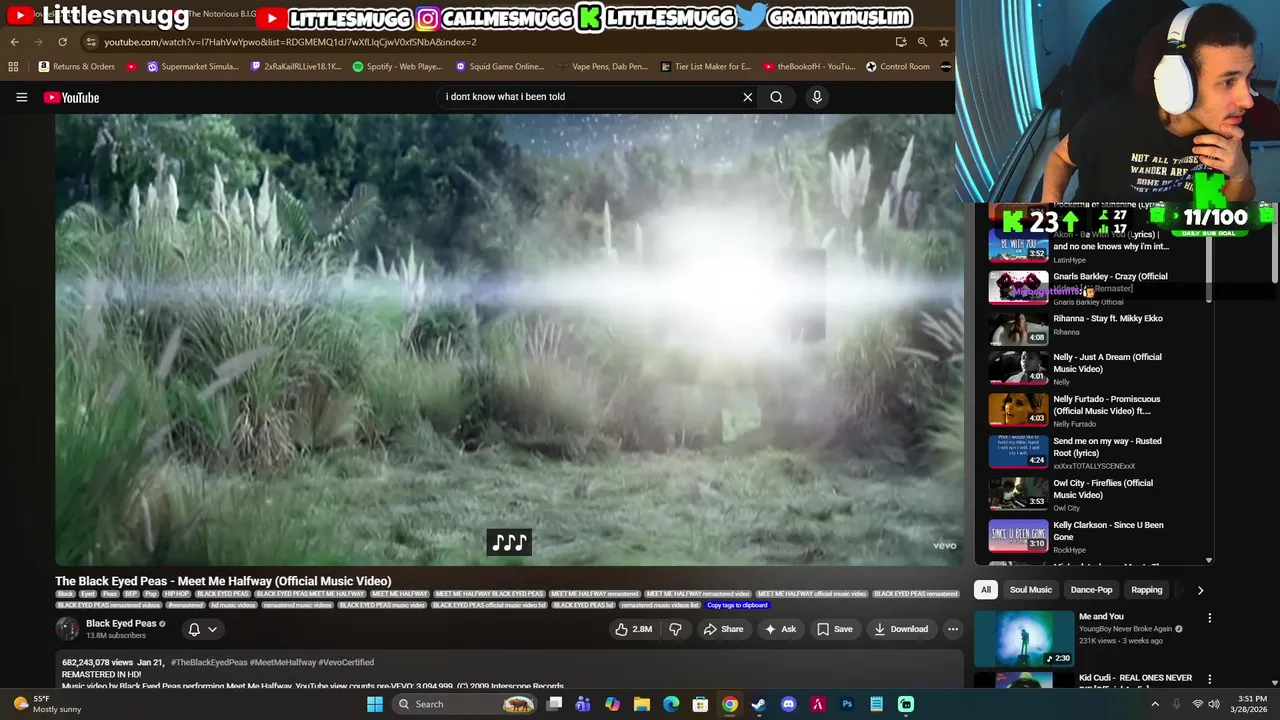Select the Soul Music filter chip
The height and width of the screenshot is (720, 1280).
[1031, 590]
